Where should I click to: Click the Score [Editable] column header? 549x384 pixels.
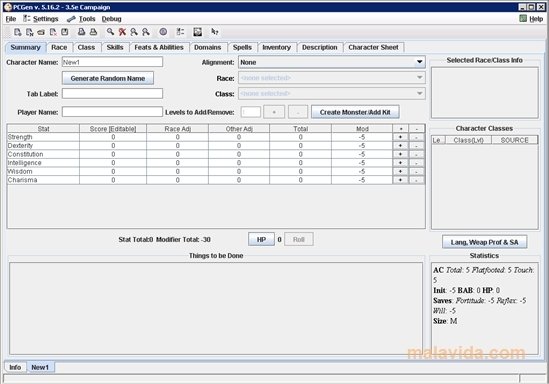pos(113,129)
